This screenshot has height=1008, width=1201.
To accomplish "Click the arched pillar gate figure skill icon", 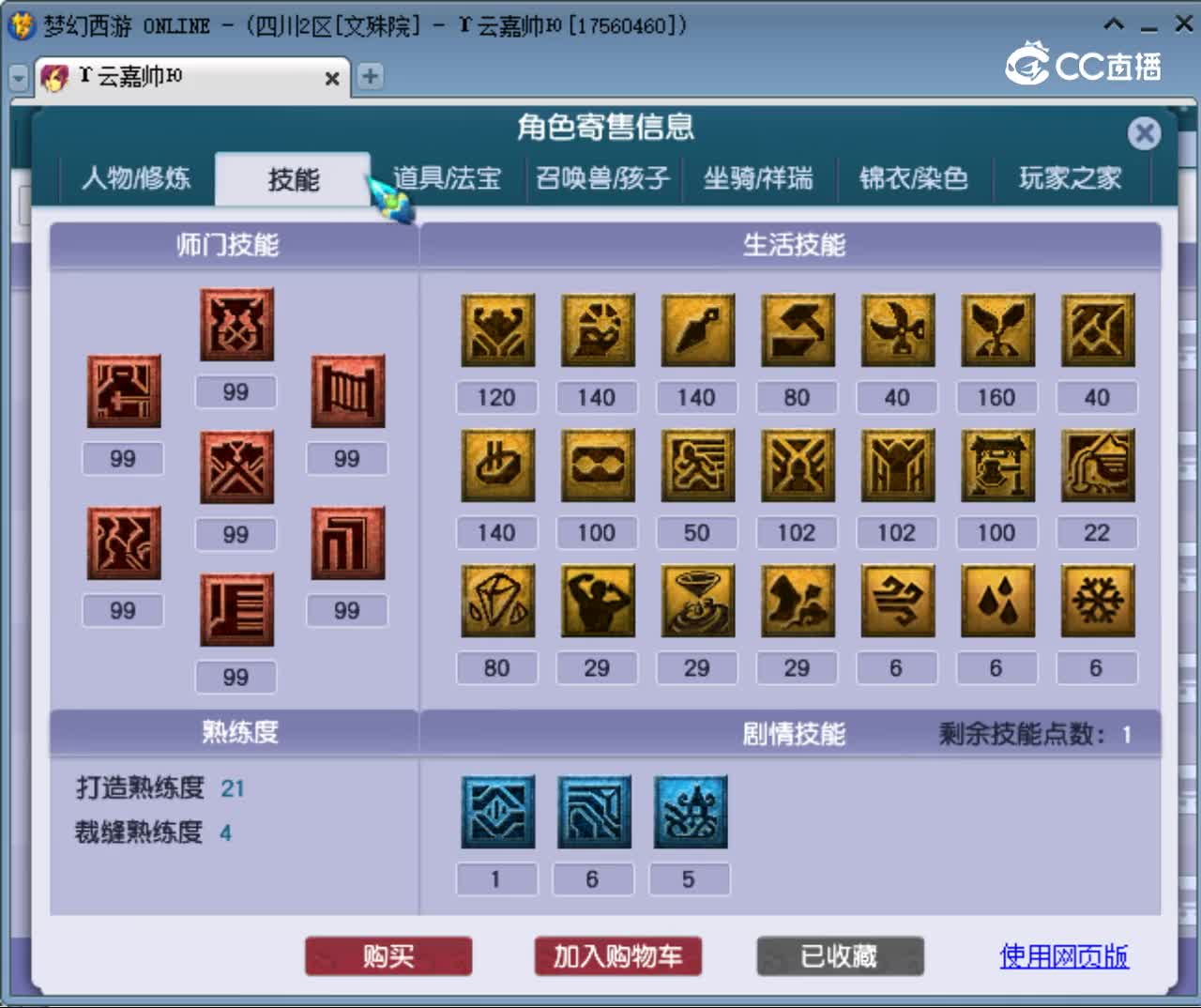I will coord(898,466).
